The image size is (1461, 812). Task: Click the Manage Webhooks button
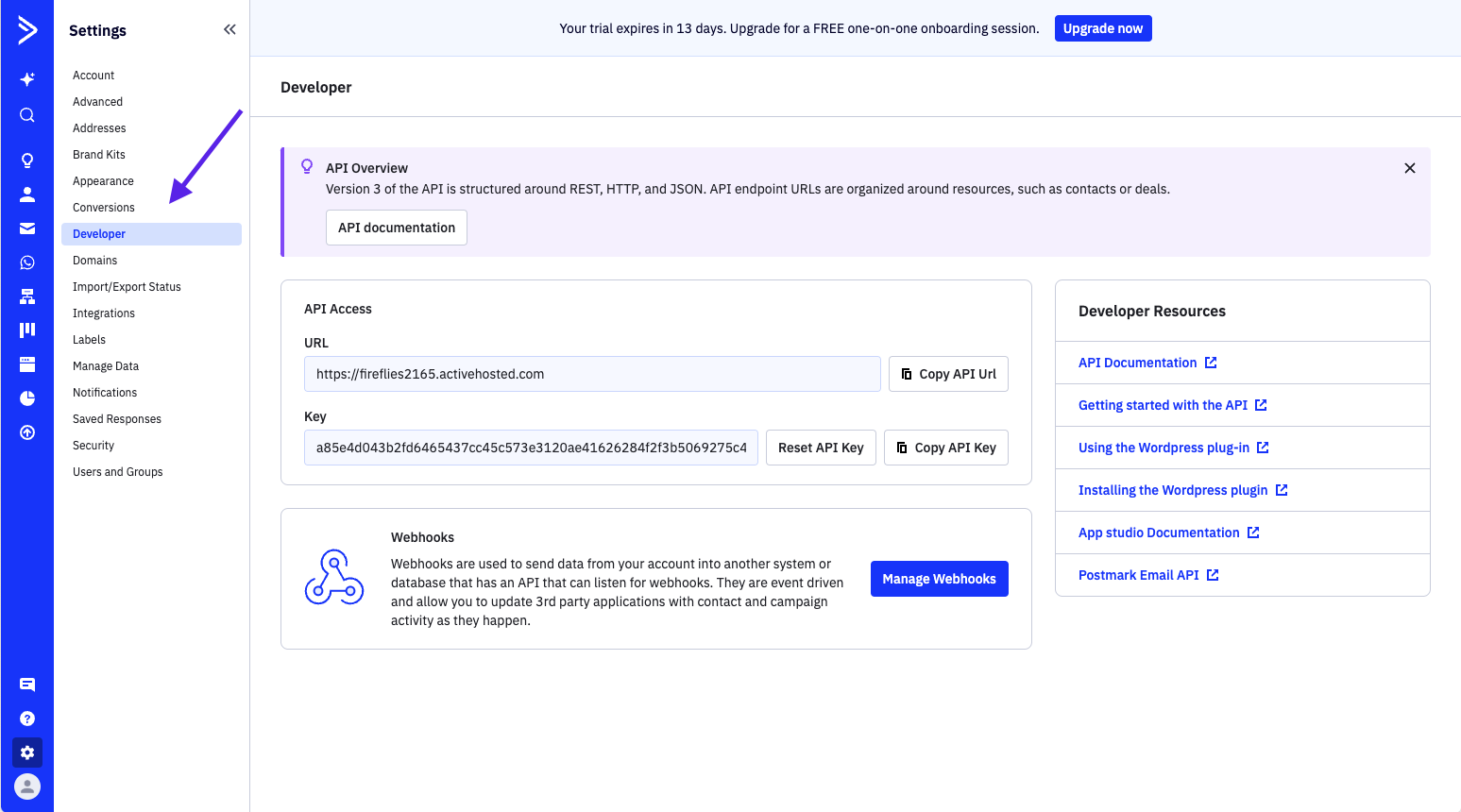point(940,579)
